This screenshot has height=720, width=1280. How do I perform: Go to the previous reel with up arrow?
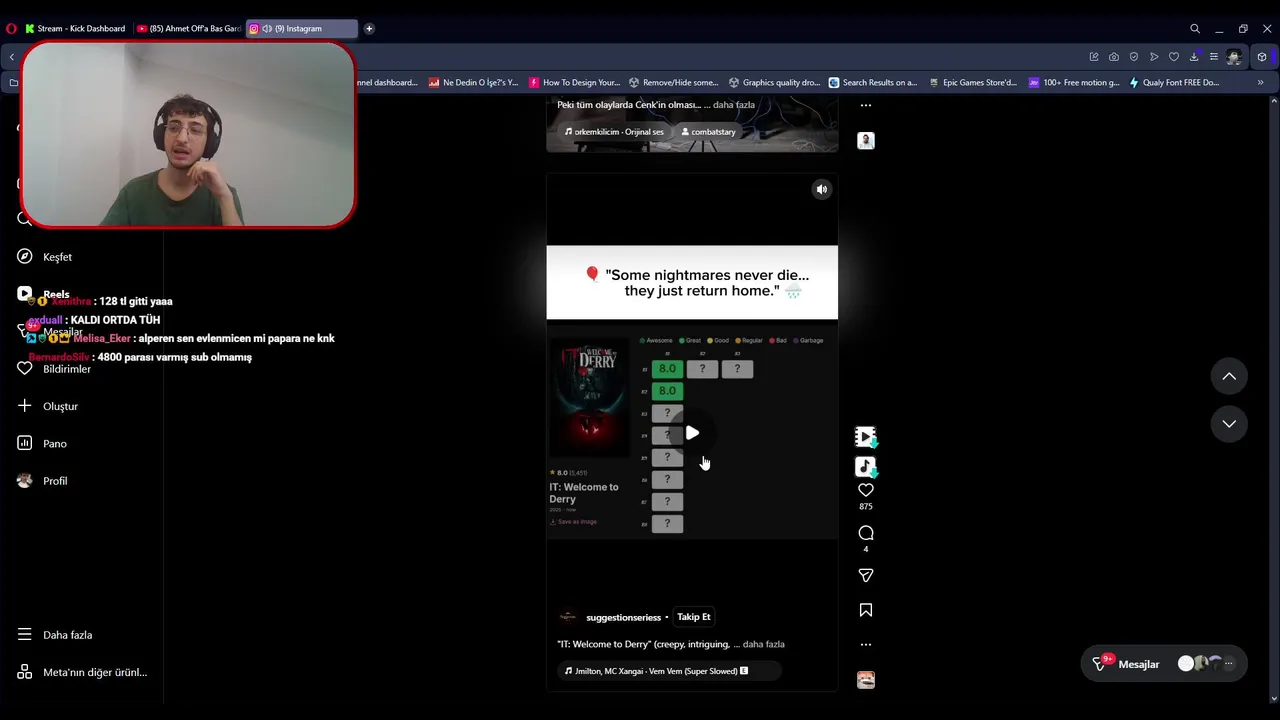click(1229, 376)
